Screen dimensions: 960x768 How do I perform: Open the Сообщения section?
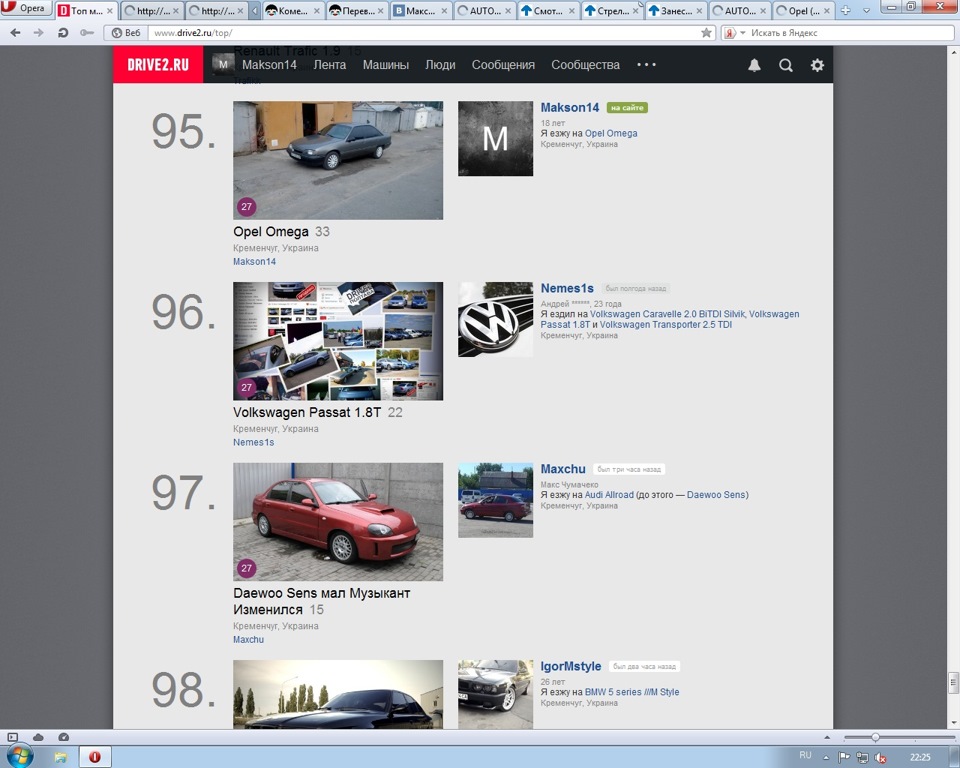point(503,64)
